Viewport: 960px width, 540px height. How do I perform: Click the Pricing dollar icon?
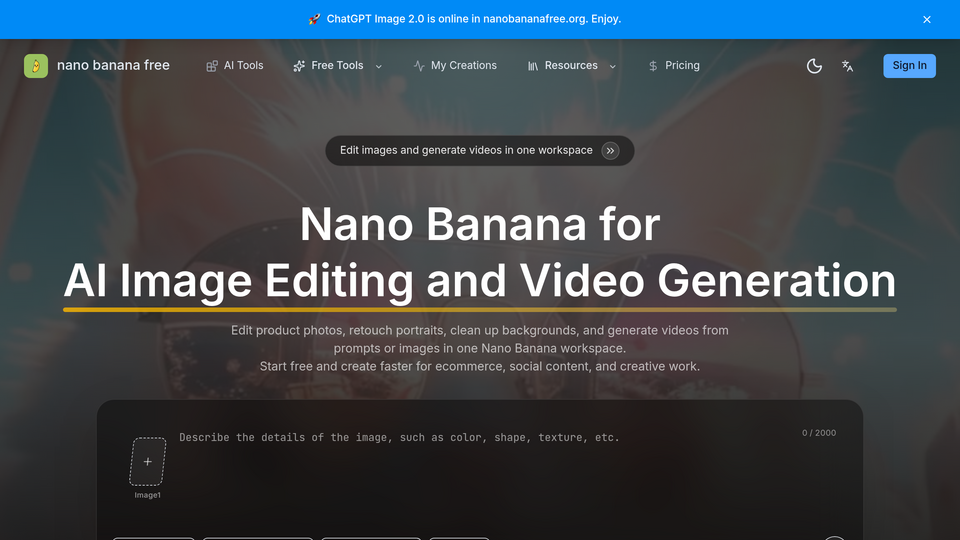(x=653, y=66)
